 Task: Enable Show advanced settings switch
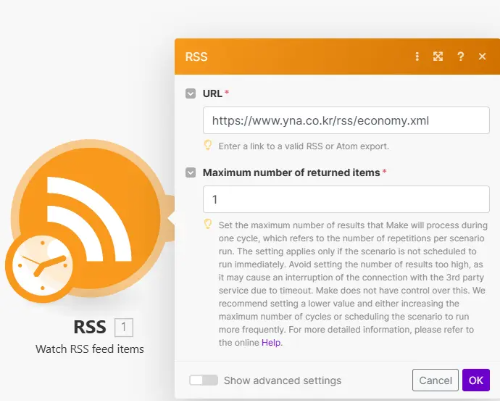click(203, 380)
